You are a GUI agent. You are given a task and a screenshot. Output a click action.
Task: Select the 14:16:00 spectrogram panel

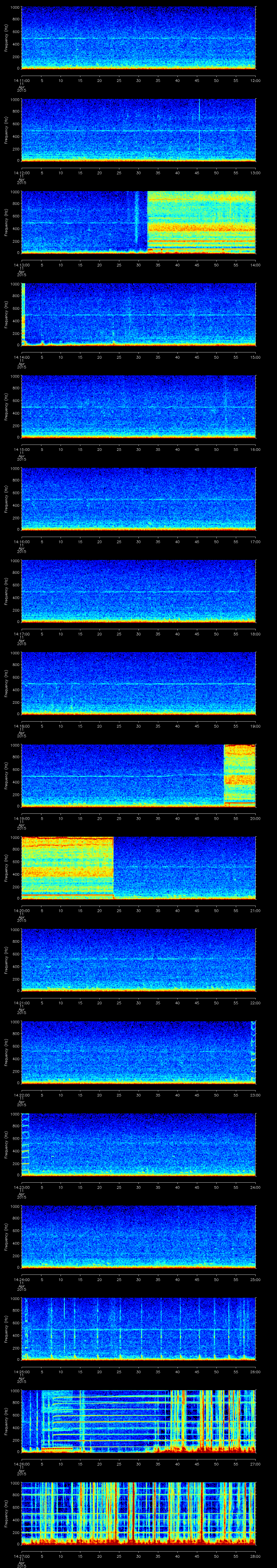[x=138, y=499]
